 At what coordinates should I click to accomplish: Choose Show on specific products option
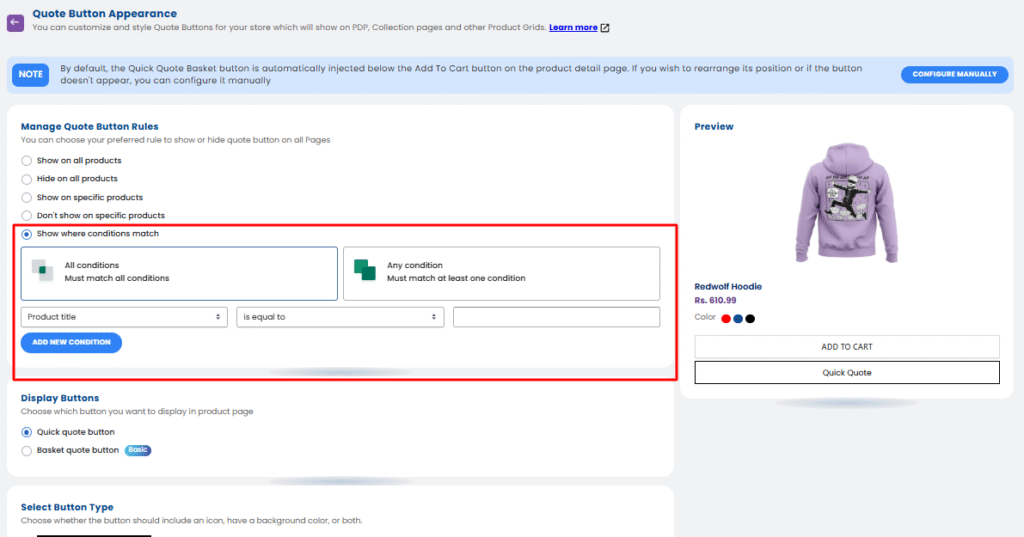pos(27,198)
